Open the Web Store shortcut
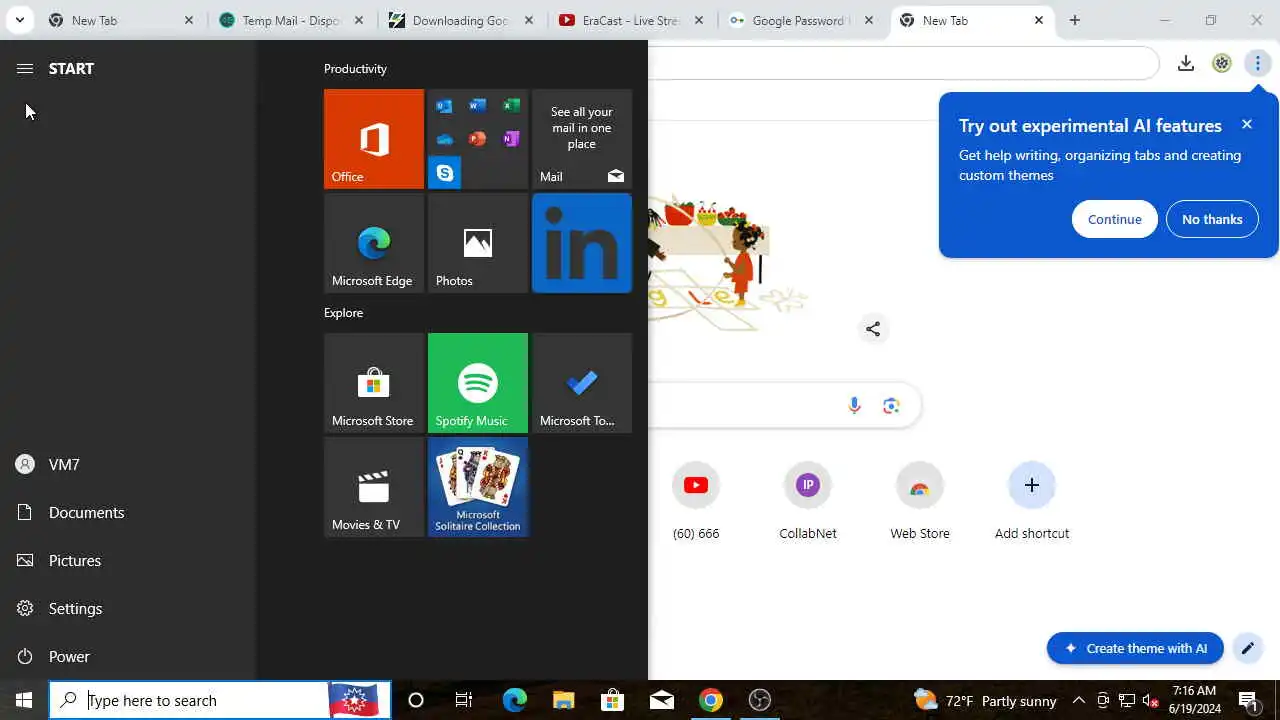 [x=920, y=502]
